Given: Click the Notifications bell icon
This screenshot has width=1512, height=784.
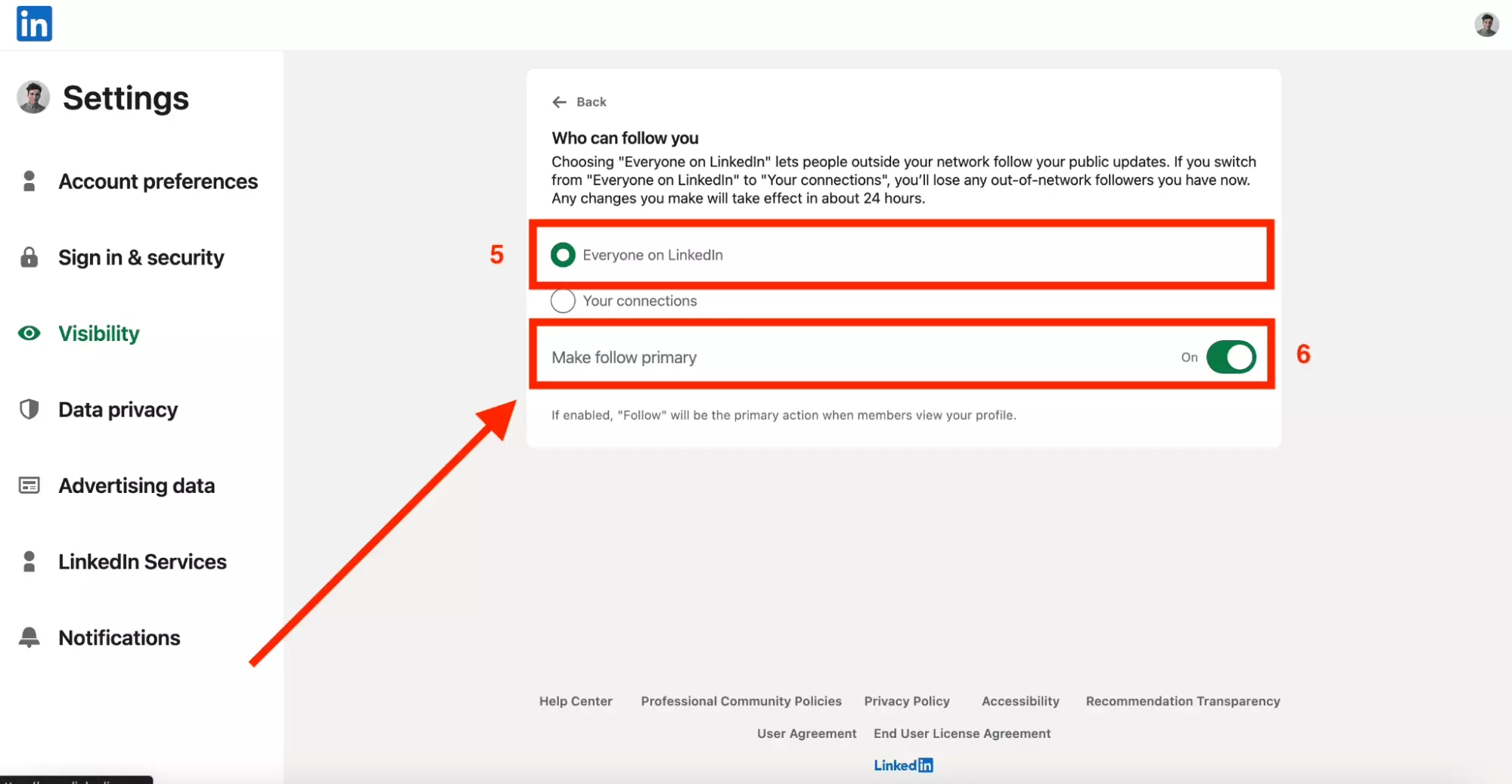Looking at the screenshot, I should (29, 637).
